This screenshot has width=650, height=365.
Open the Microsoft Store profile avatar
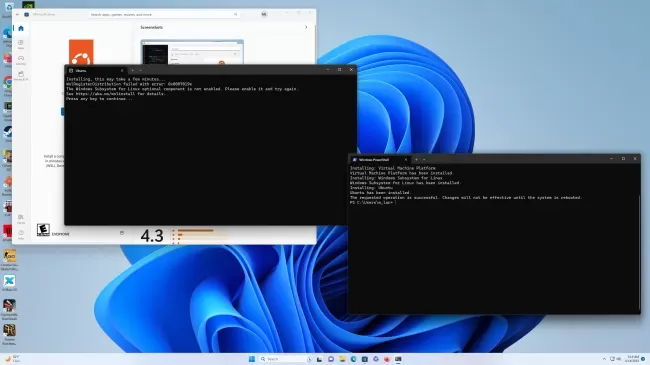coord(264,14)
